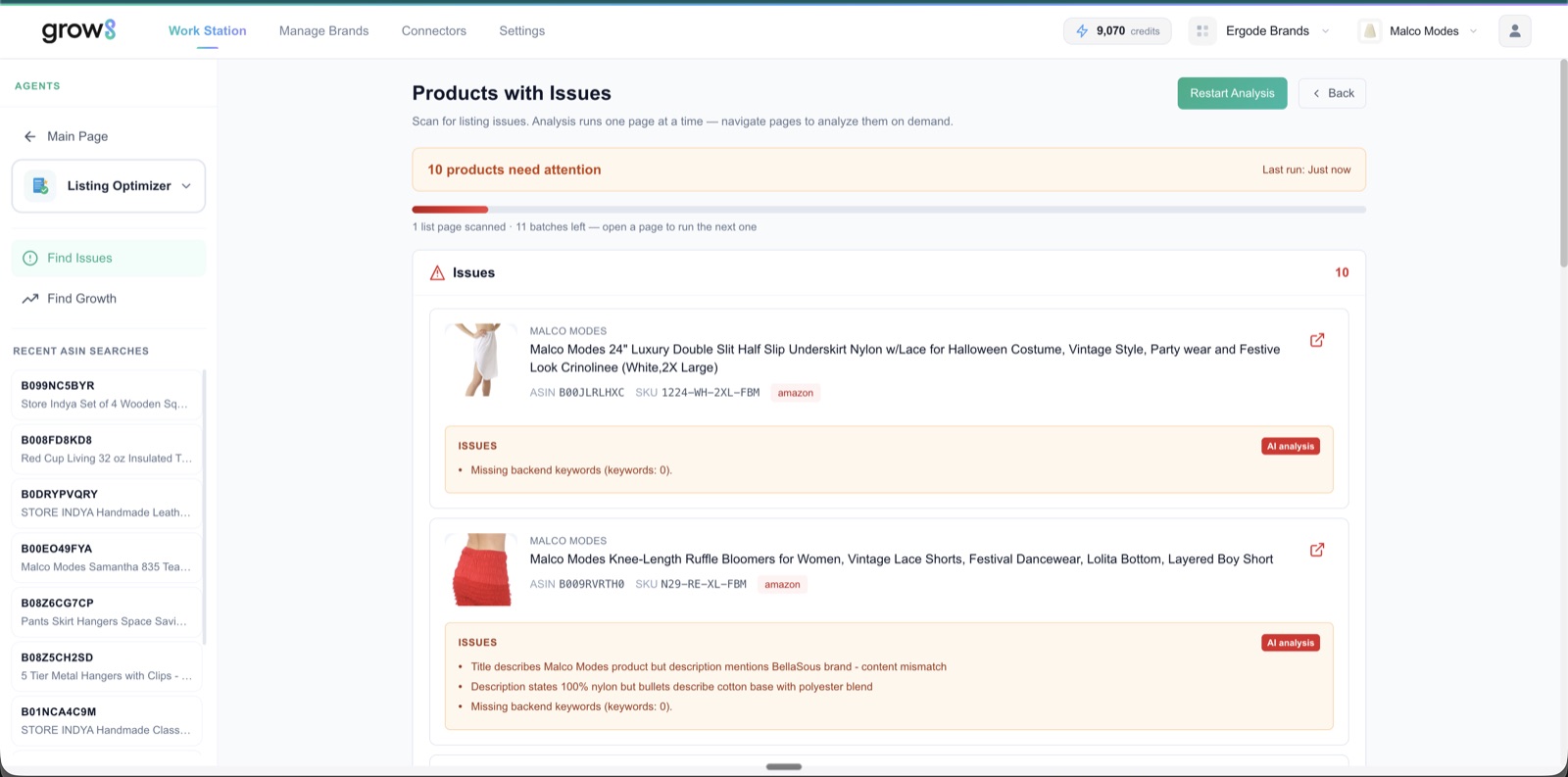The width and height of the screenshot is (1568, 777).
Task: Click the Find Growth trend arrow icon
Action: click(30, 299)
